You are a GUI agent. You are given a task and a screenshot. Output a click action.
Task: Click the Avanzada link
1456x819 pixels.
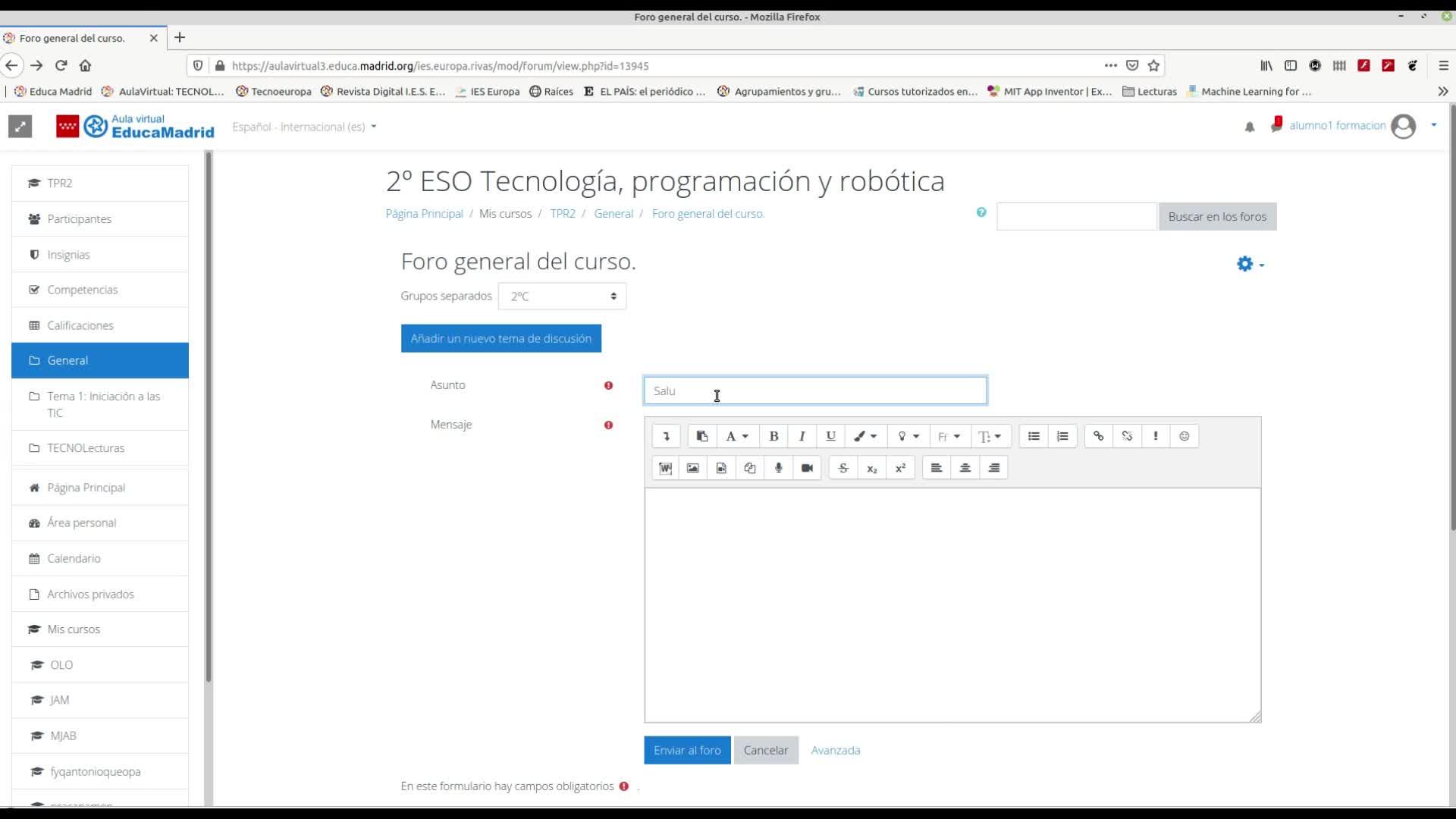835,750
